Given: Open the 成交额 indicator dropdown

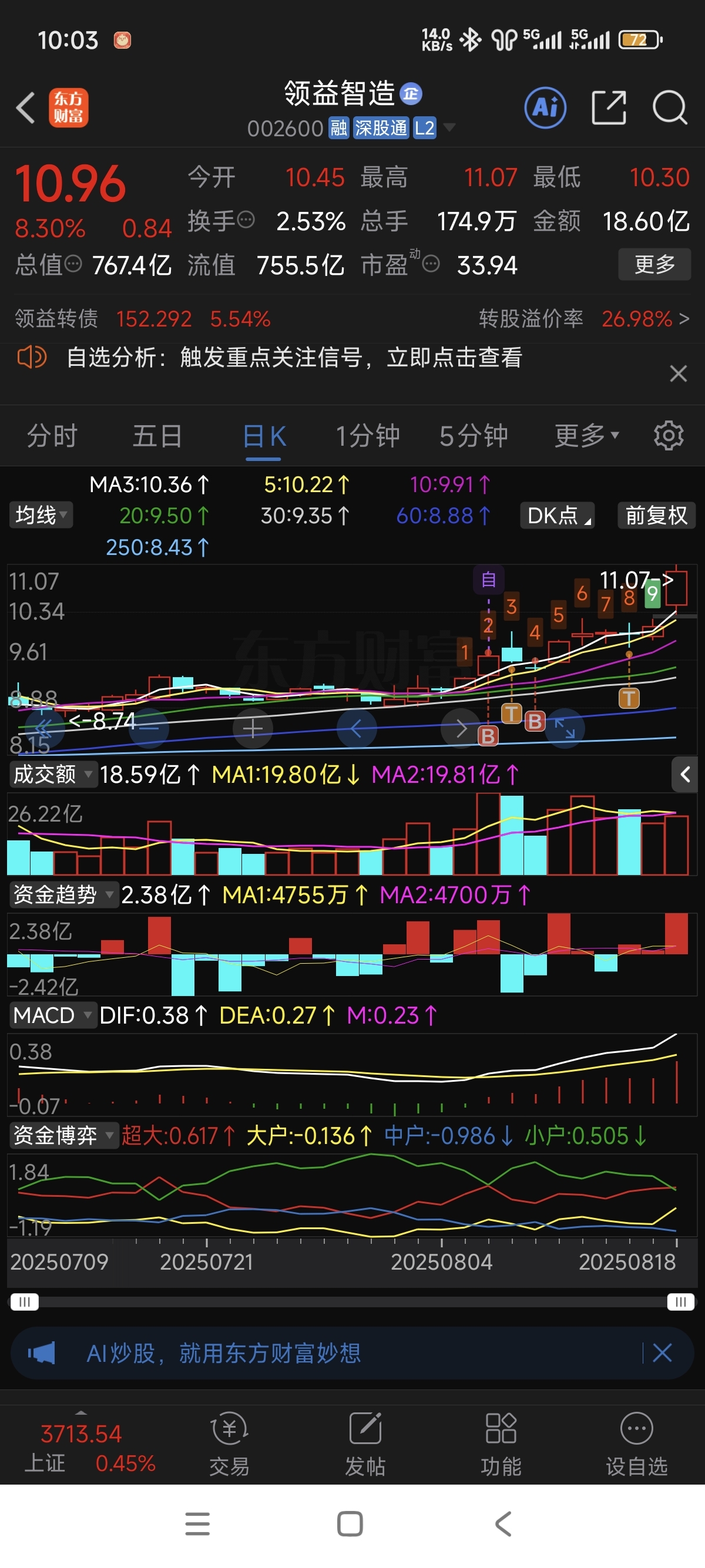Looking at the screenshot, I should 53,774.
